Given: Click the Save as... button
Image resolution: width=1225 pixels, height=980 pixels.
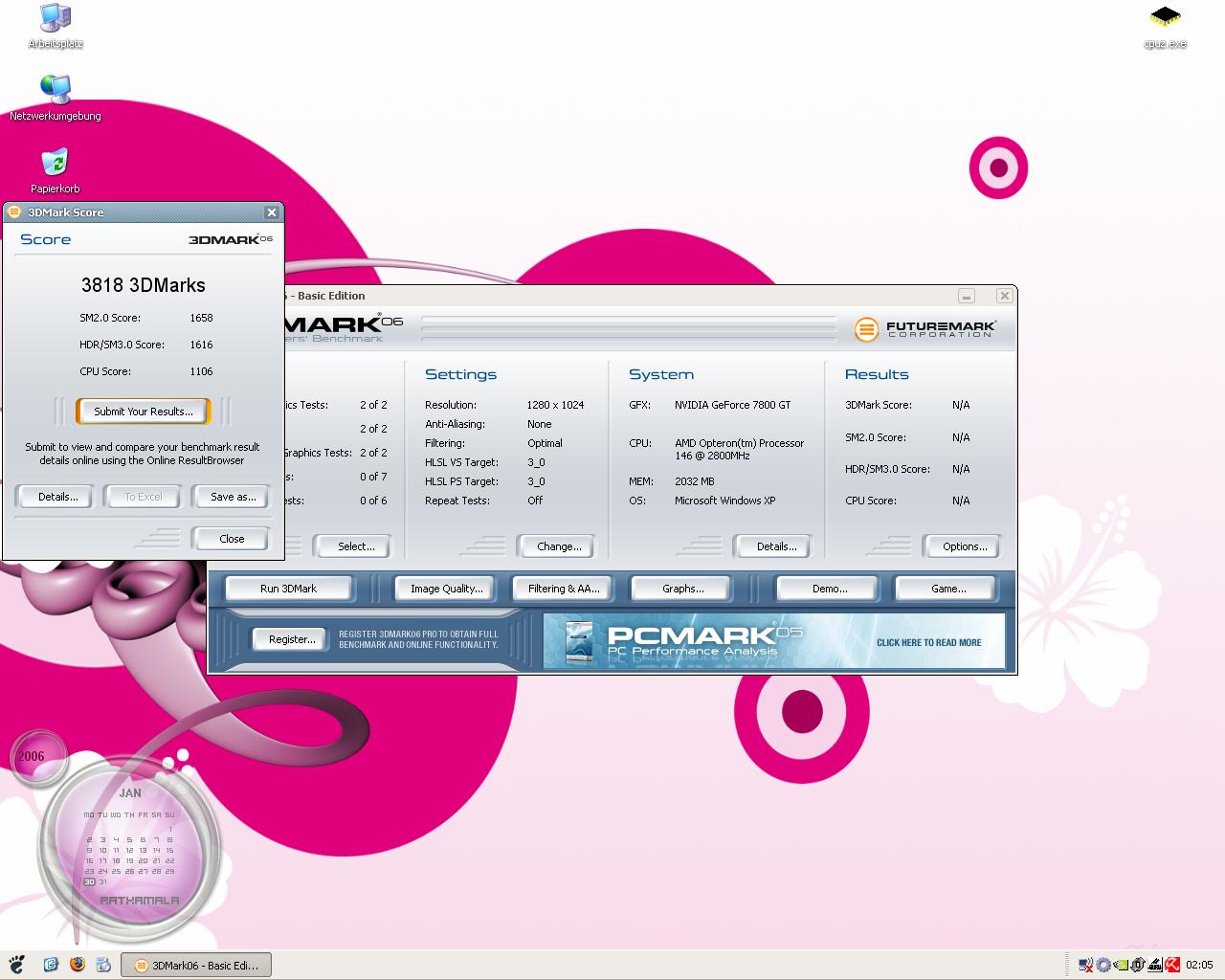Looking at the screenshot, I should 233,497.
